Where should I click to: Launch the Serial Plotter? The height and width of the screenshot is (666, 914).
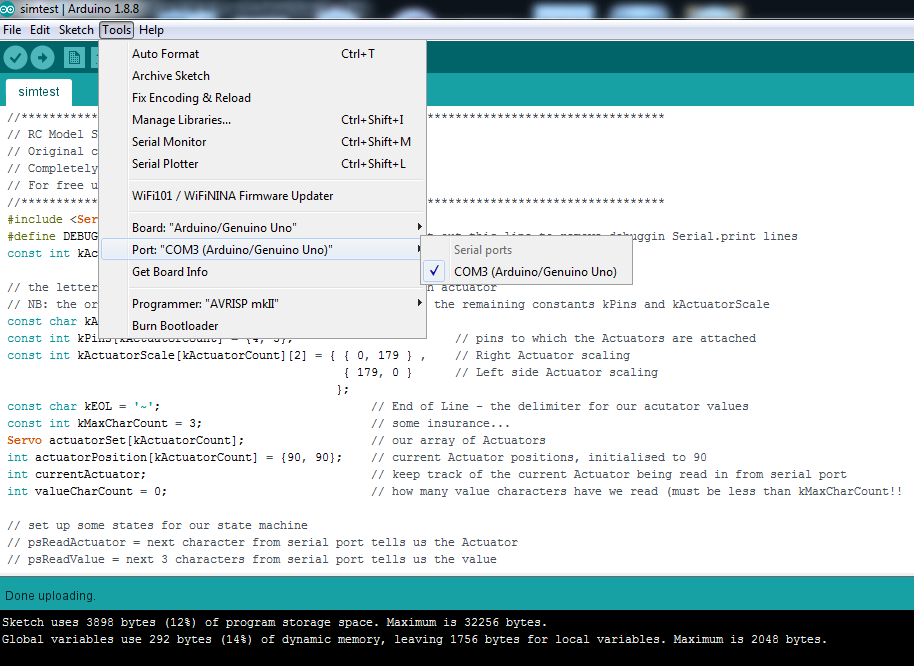click(x=165, y=164)
